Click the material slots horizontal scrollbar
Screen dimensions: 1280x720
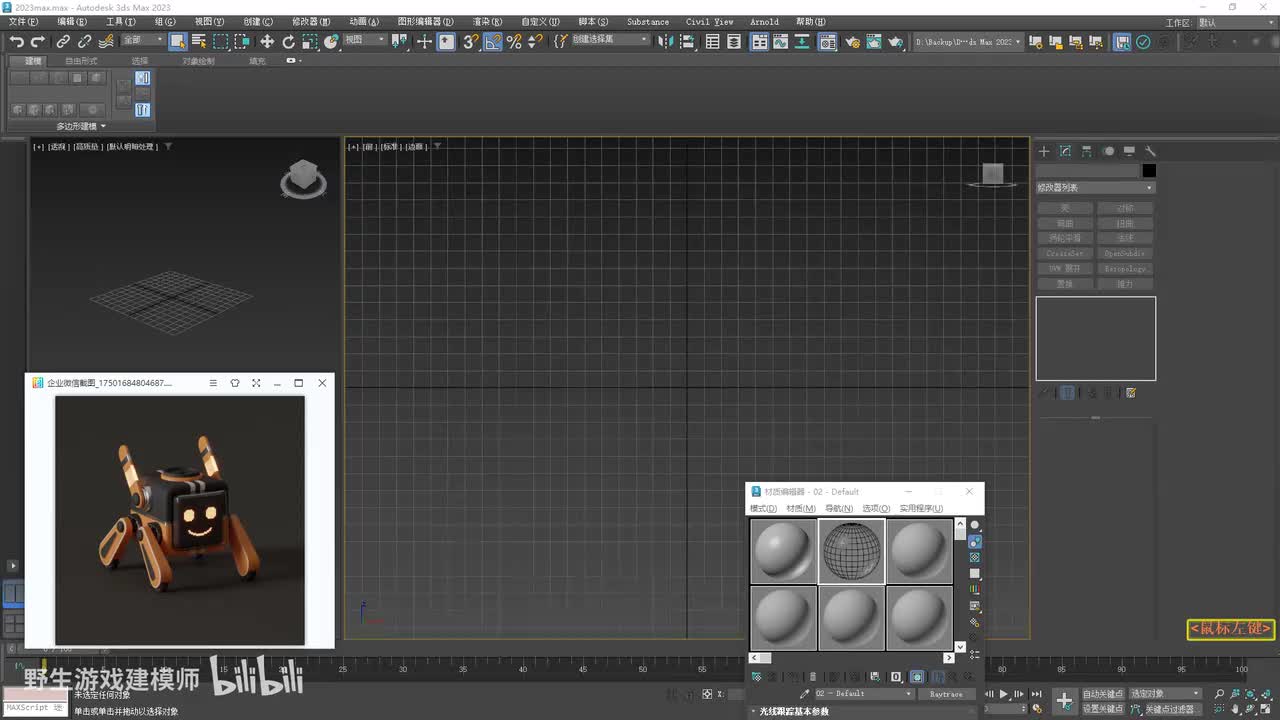click(851, 658)
